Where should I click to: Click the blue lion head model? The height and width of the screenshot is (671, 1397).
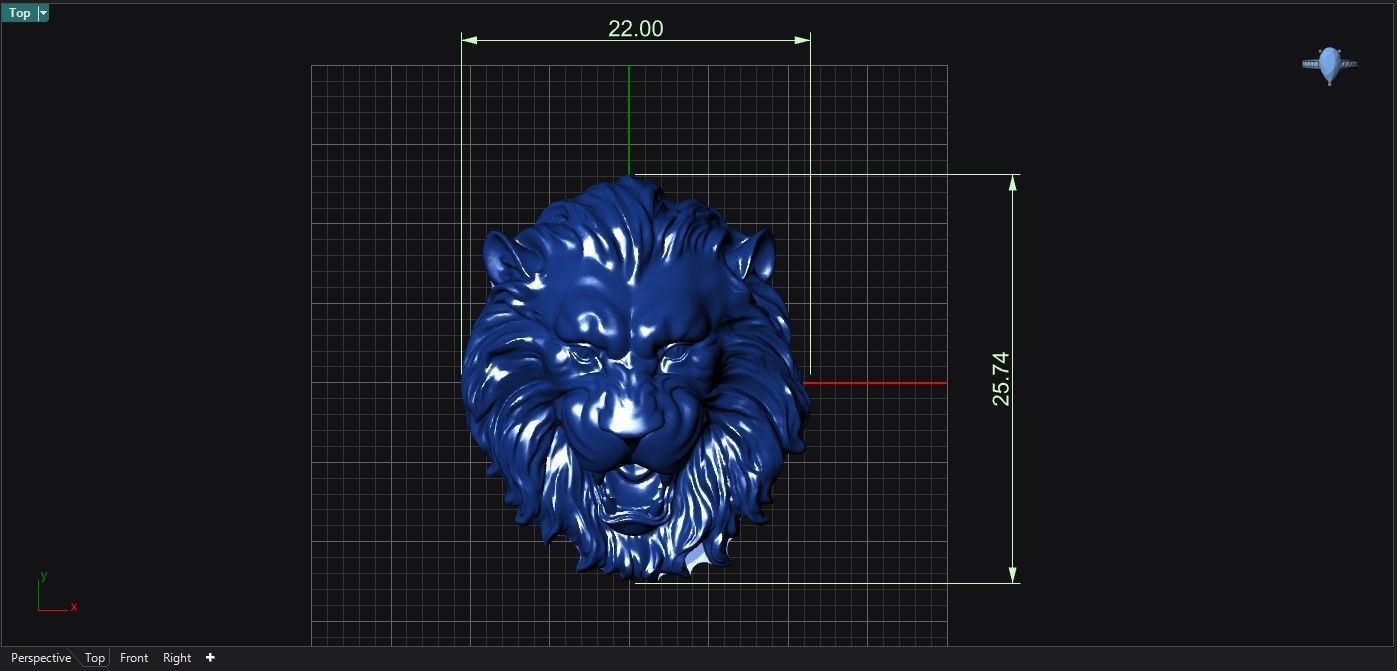(634, 380)
